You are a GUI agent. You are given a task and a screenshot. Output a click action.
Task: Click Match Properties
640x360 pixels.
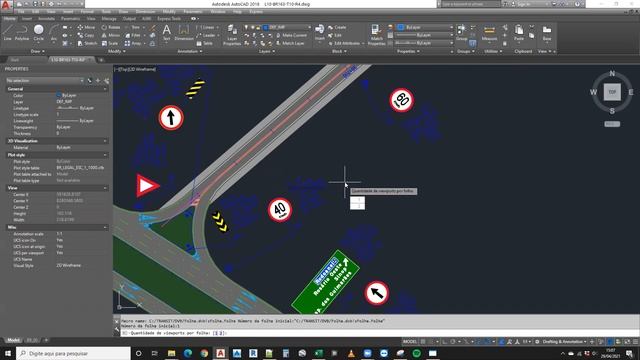(376, 34)
